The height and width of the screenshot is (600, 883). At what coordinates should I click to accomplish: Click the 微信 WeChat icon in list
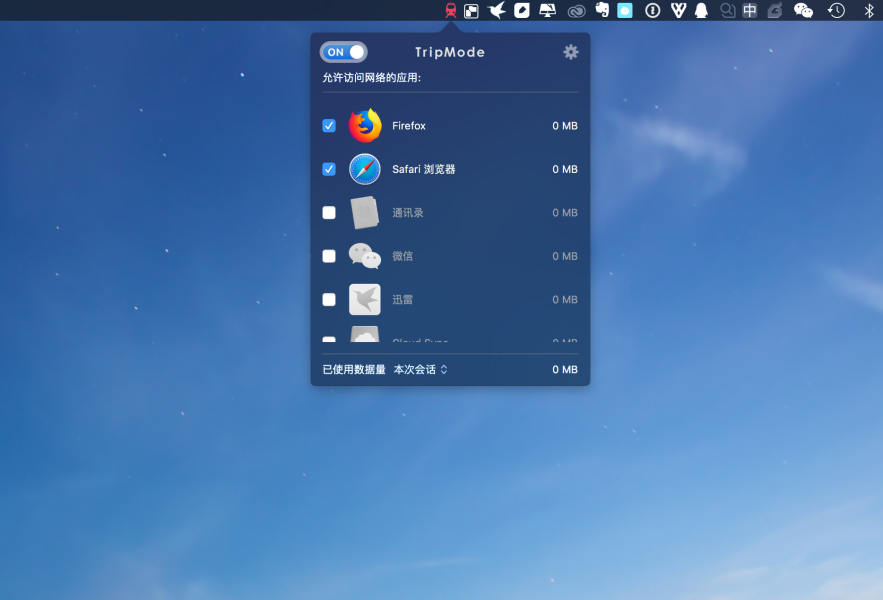click(365, 256)
